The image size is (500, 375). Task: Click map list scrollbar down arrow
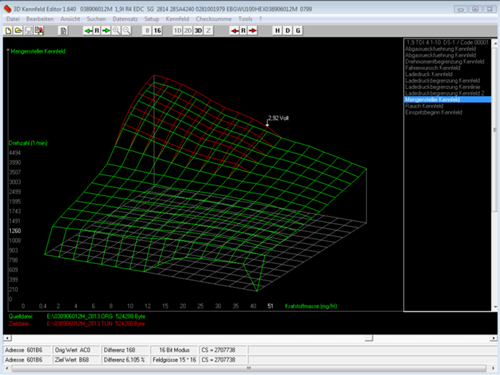[x=495, y=307]
